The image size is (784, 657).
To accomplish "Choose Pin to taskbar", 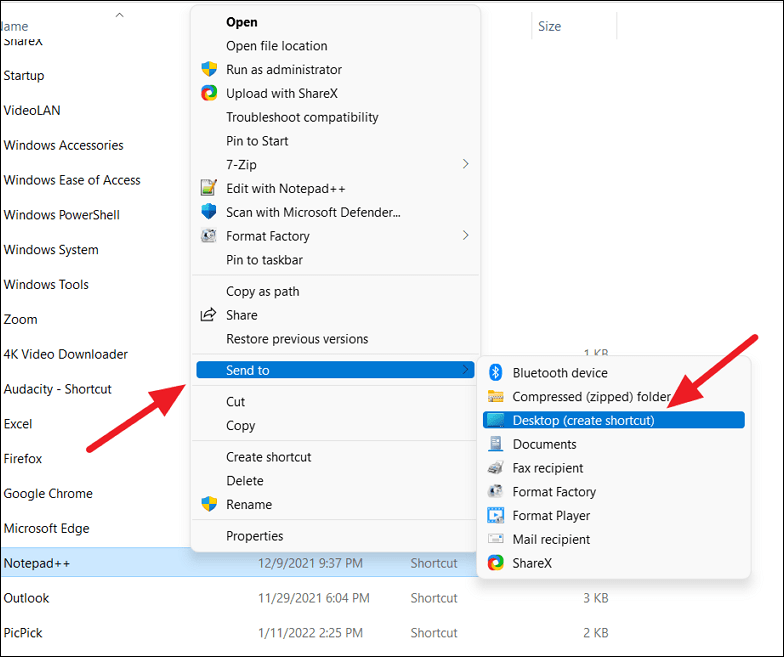I will (x=264, y=260).
